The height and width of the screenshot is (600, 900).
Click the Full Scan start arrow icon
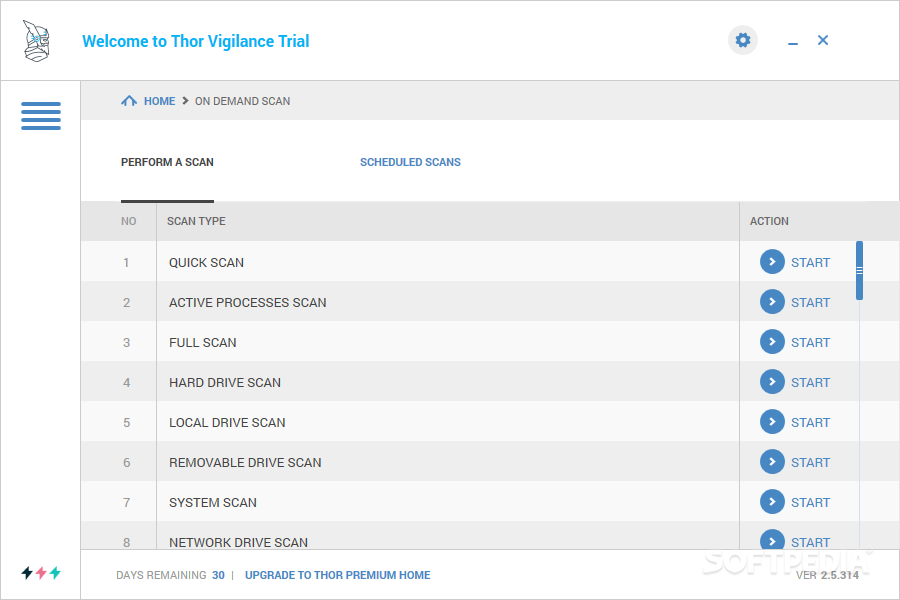coord(772,342)
